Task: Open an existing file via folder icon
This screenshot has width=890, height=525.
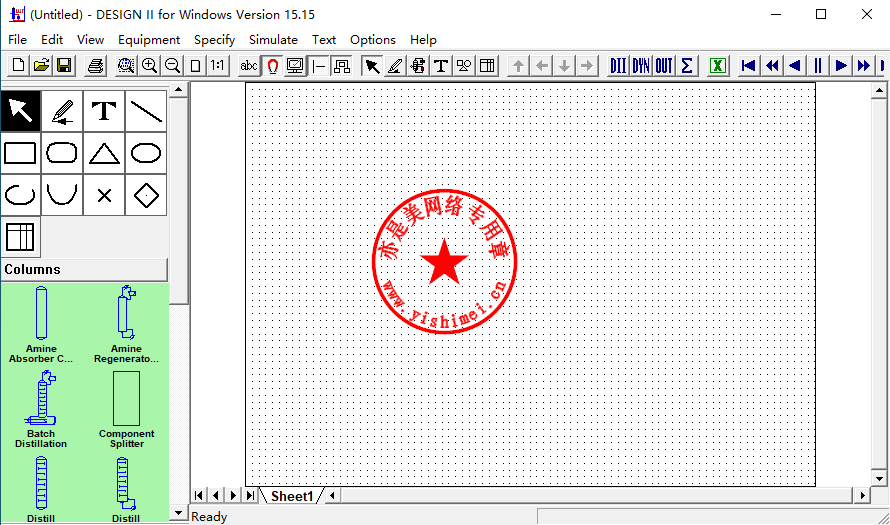Action: 41,66
